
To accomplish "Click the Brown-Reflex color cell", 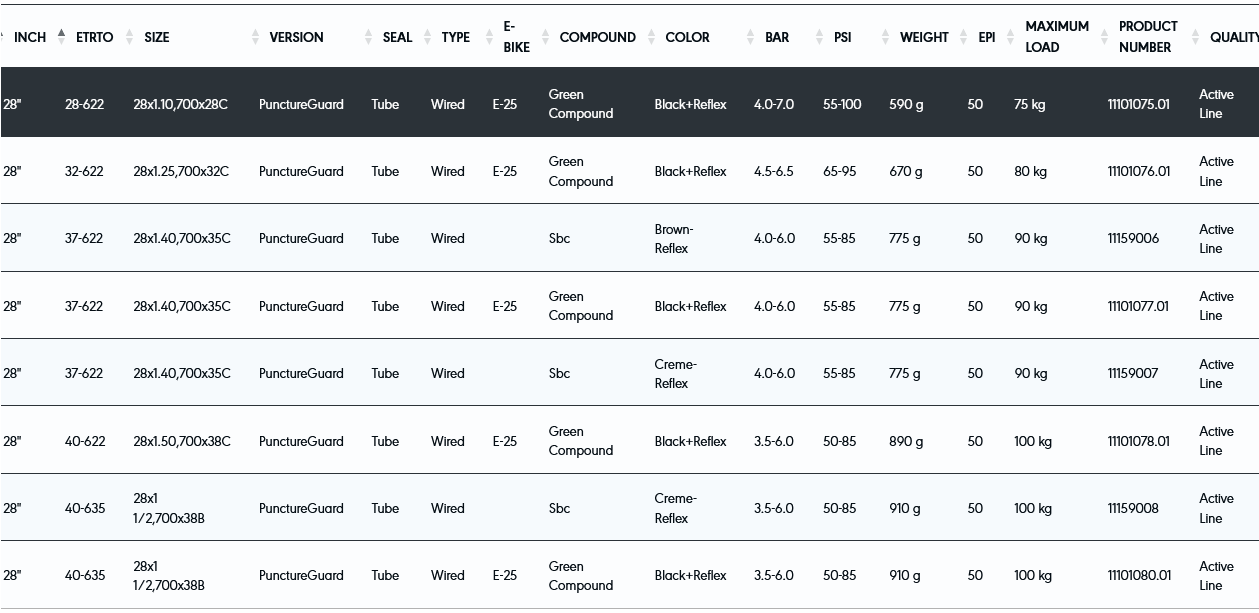I will [673, 239].
